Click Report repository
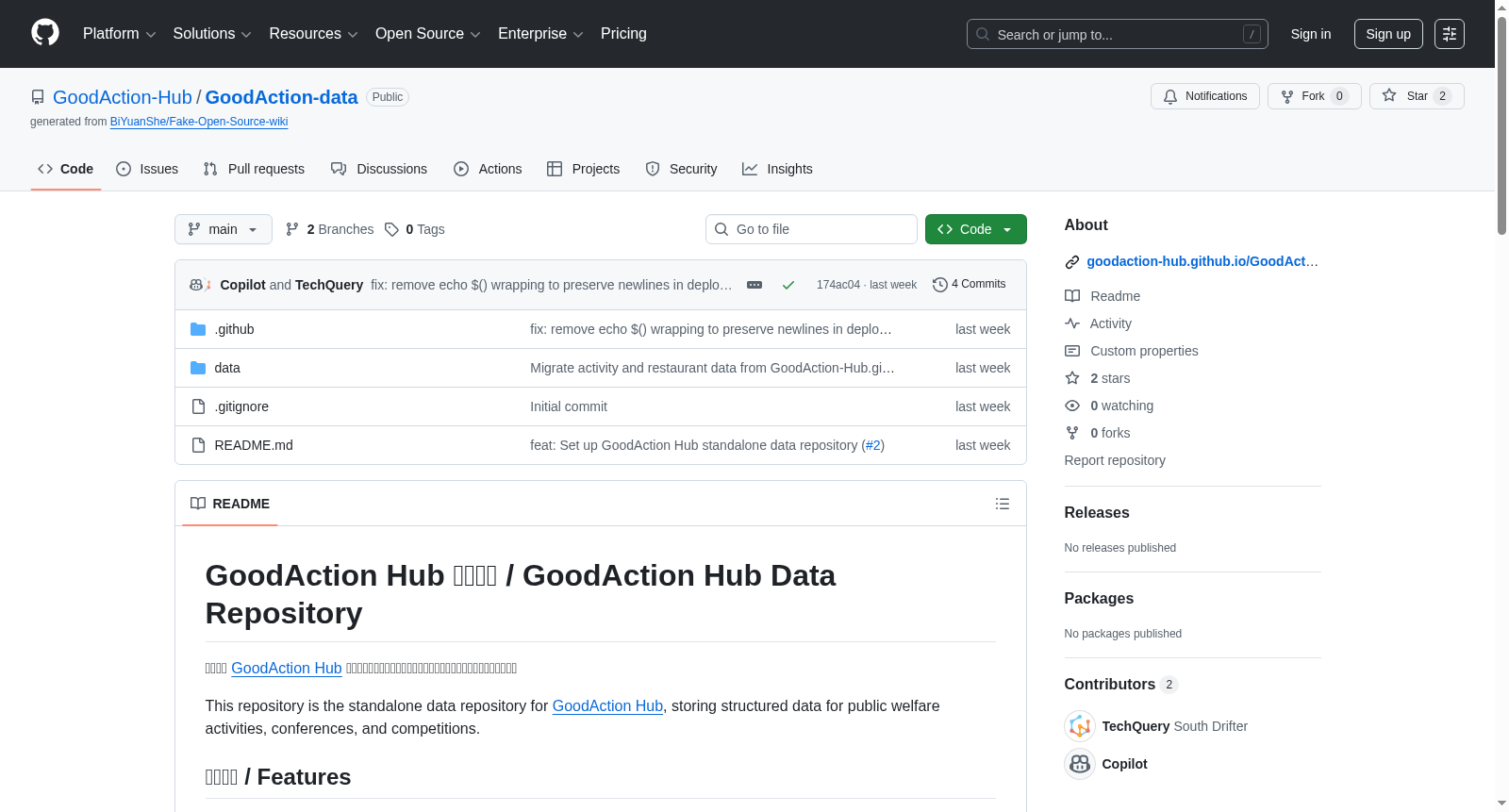 1115,460
